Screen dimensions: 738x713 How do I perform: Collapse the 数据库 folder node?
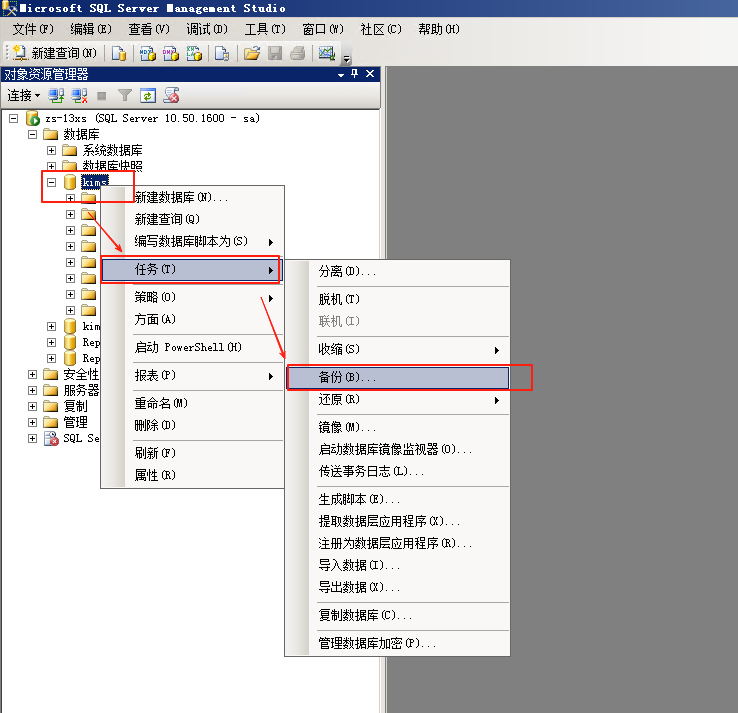point(32,135)
